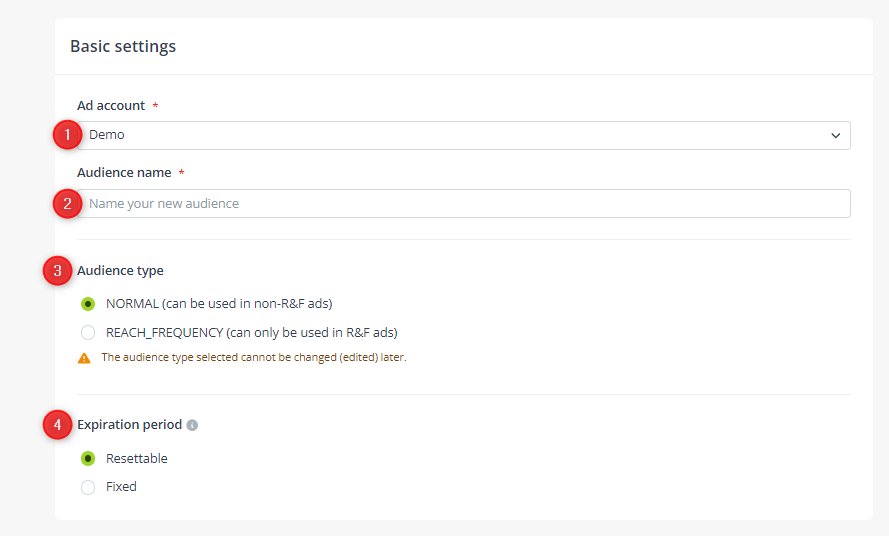This screenshot has height=536, width=889.
Task: Select the NORMAL audience type radio button
Action: [88, 304]
